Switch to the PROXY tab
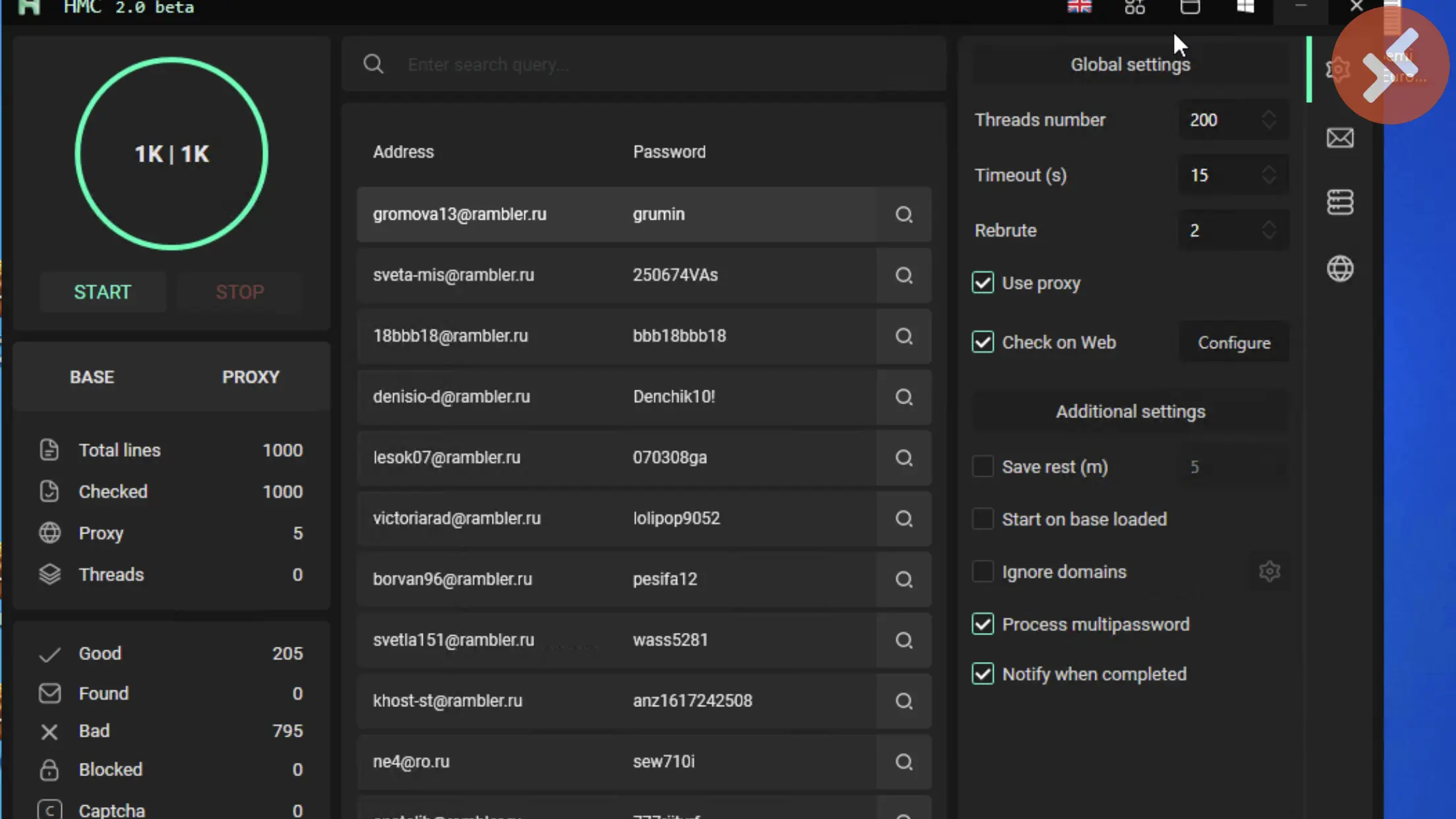1456x819 pixels. 251,377
